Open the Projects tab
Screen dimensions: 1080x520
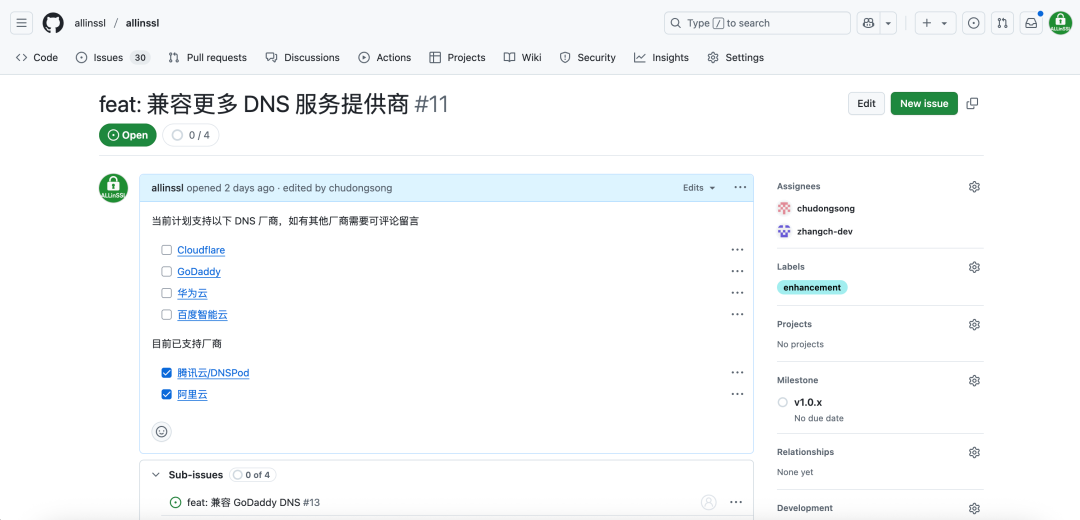[x=457, y=58]
